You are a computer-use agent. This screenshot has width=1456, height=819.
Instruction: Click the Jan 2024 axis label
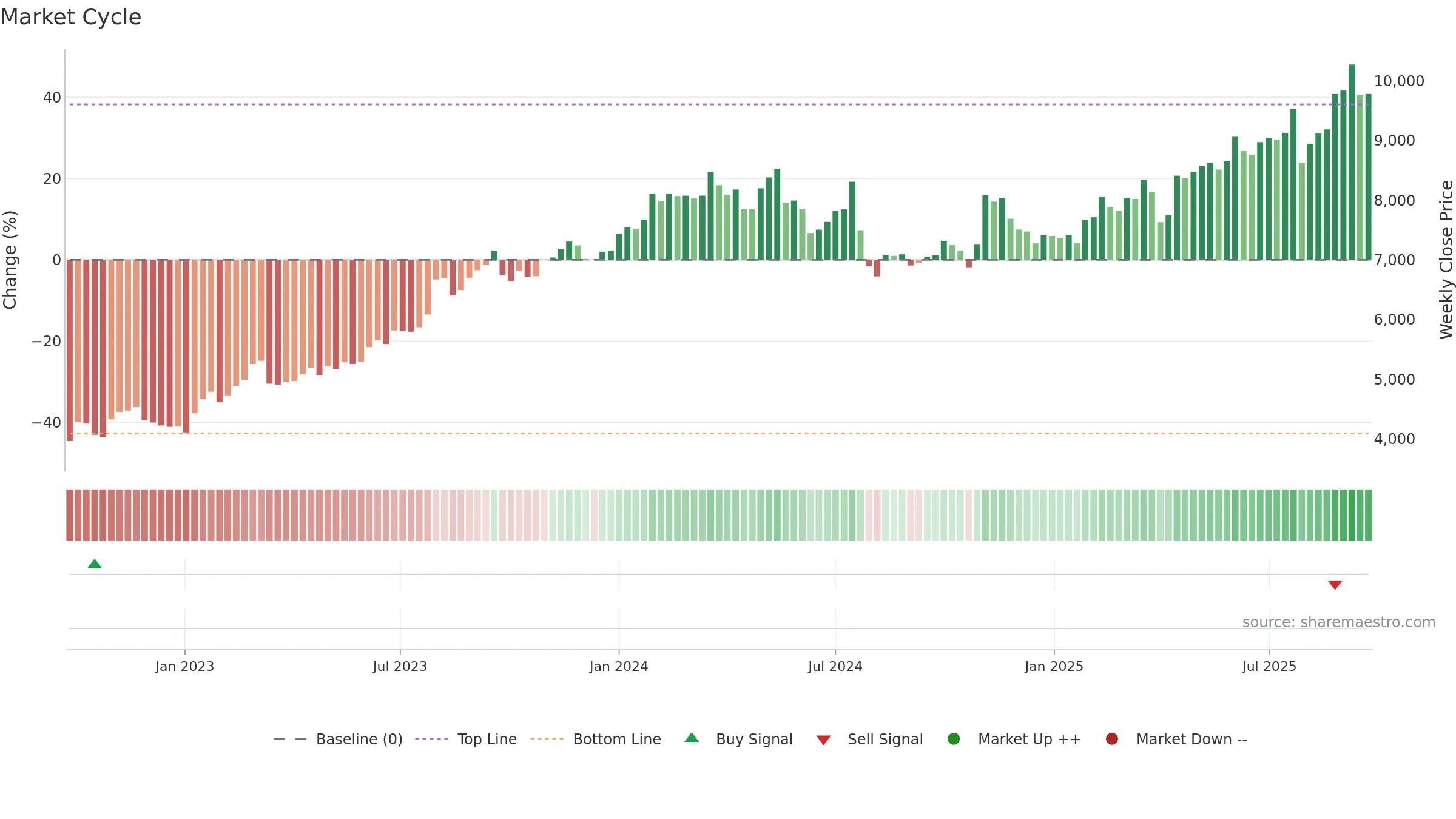pos(619,667)
